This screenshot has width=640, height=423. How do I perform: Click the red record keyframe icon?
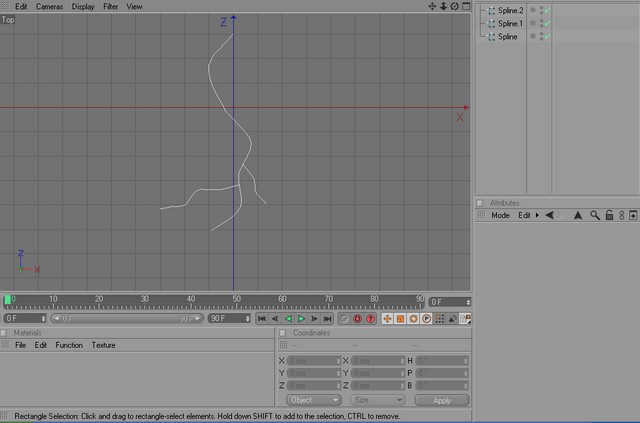[357, 318]
